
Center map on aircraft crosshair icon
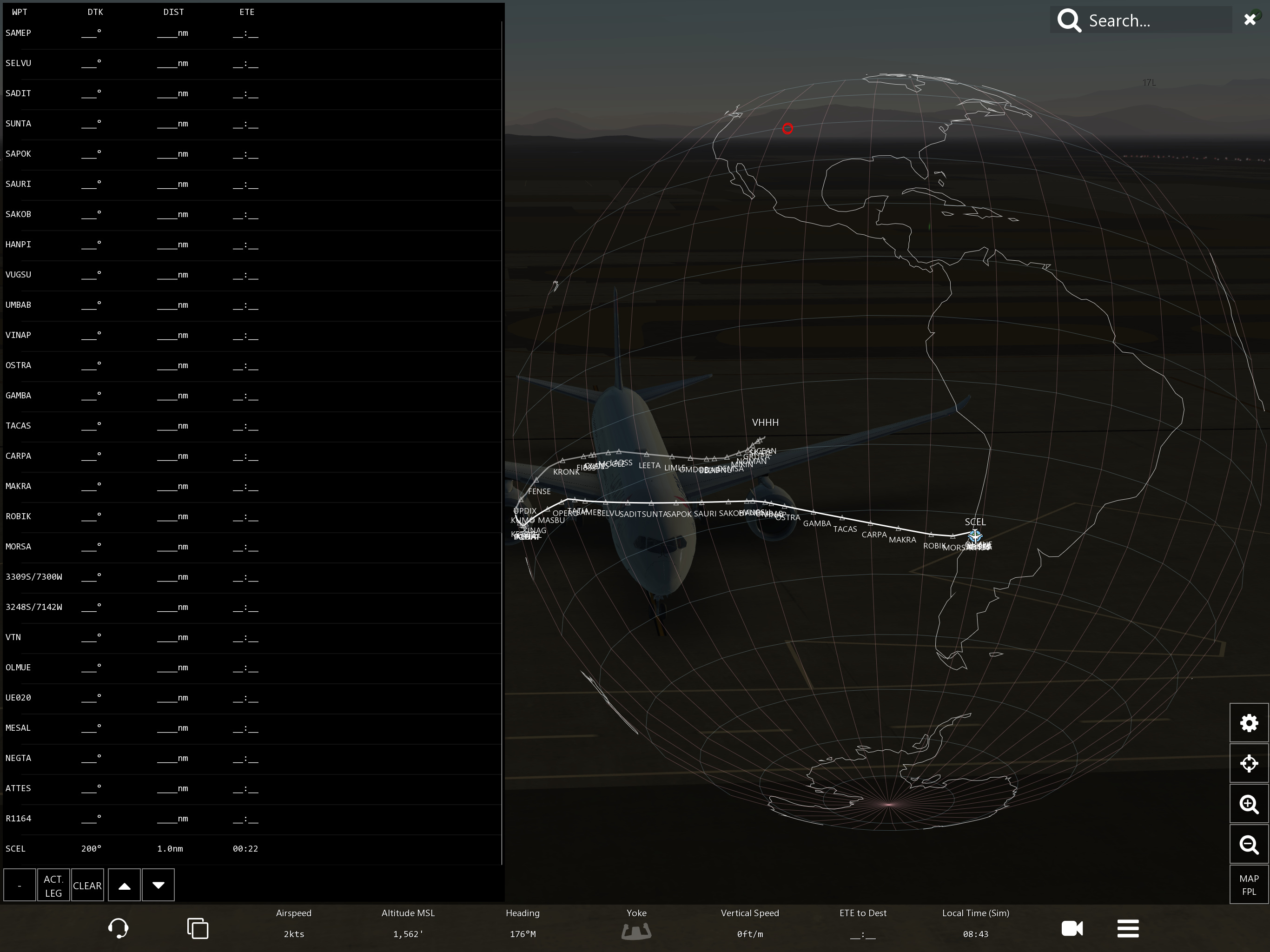pyautogui.click(x=1249, y=764)
